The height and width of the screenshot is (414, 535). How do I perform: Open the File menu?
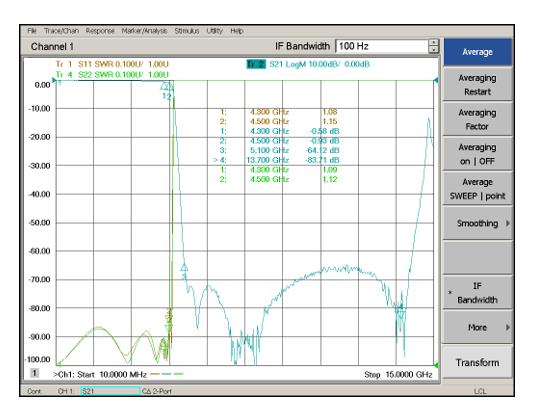coord(32,31)
